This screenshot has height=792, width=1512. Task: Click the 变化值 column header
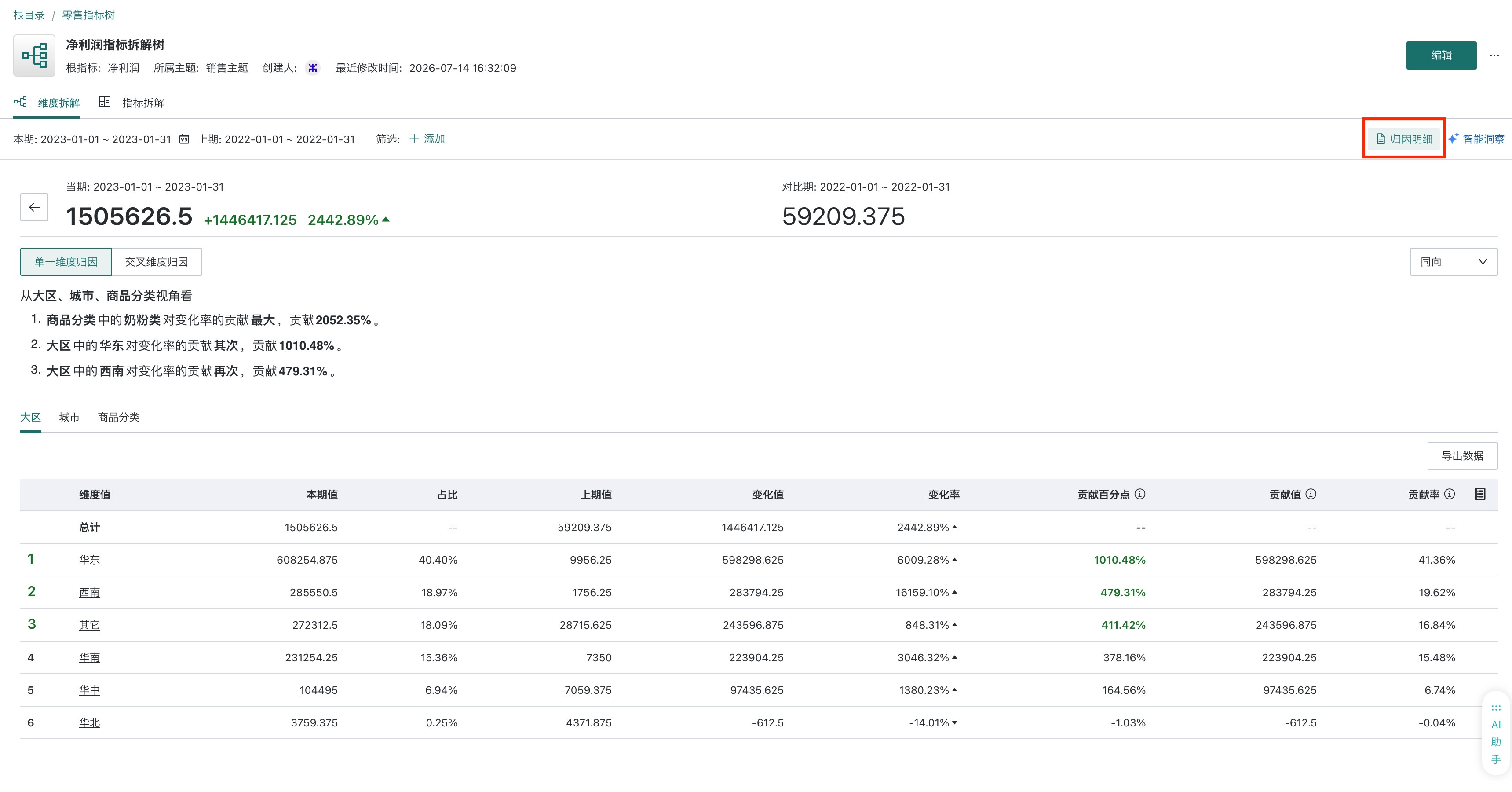pos(768,495)
